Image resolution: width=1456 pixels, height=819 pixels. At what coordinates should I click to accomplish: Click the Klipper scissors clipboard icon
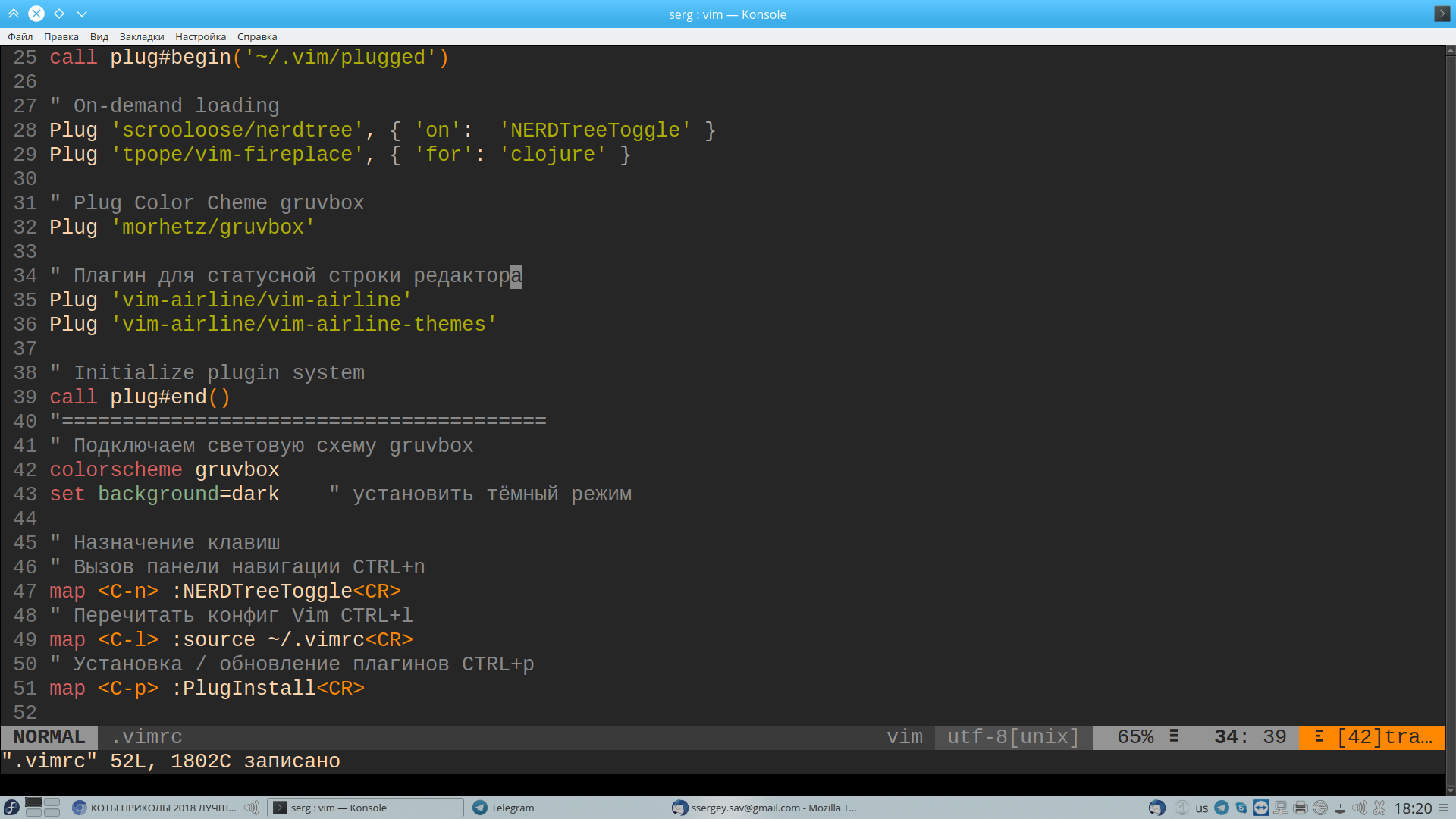pos(1379,808)
